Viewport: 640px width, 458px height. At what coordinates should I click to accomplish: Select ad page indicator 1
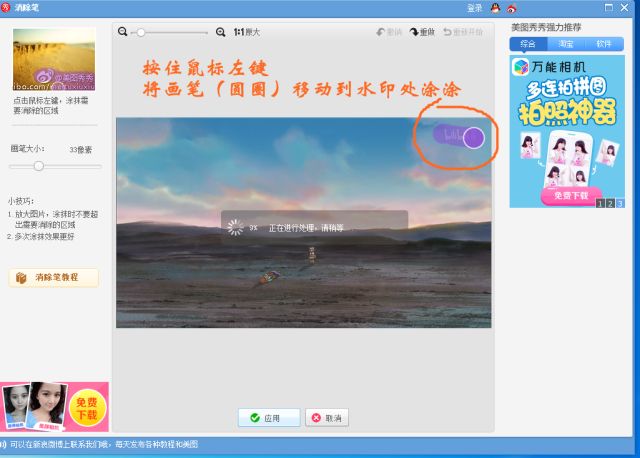(x=600, y=203)
